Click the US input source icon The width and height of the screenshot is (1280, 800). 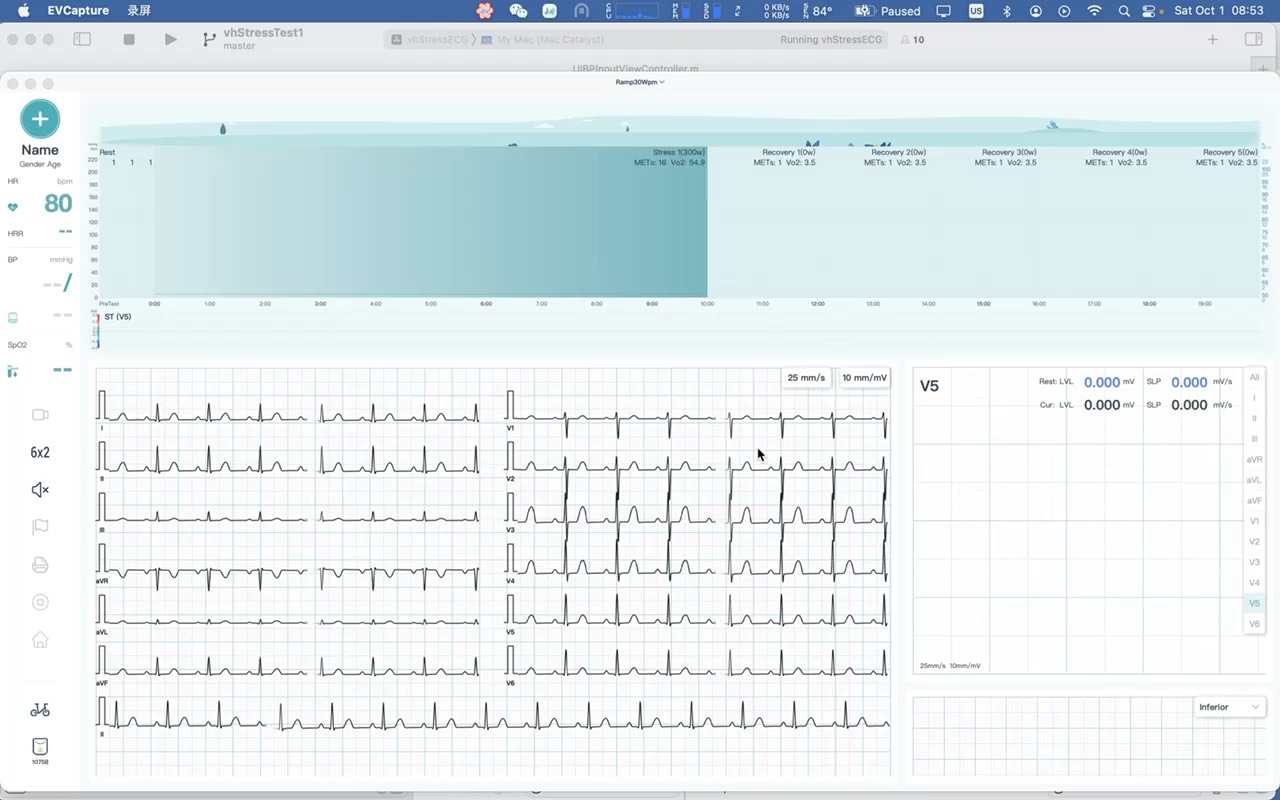tap(976, 11)
